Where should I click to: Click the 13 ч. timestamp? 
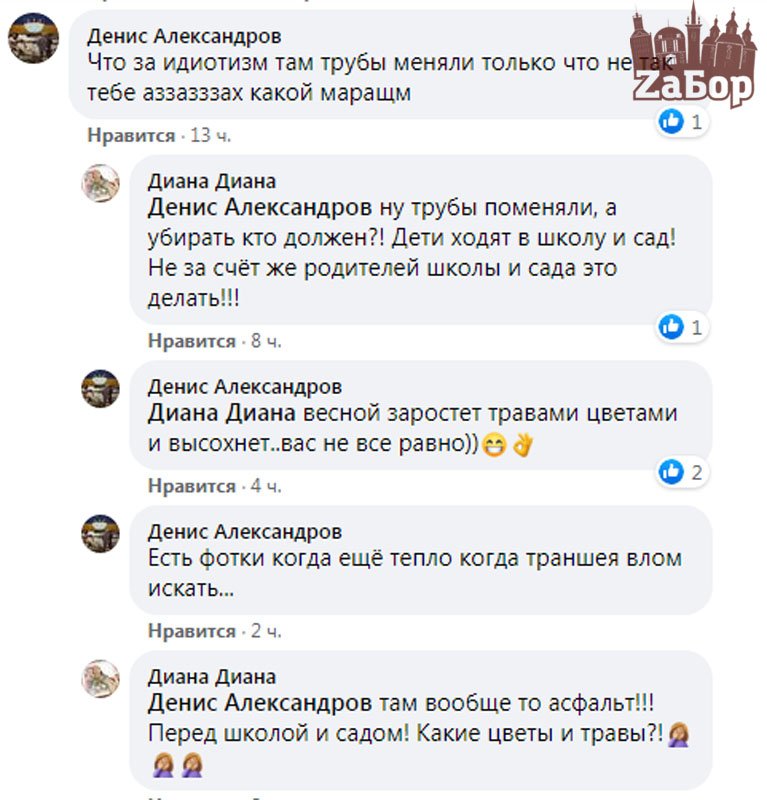211,136
